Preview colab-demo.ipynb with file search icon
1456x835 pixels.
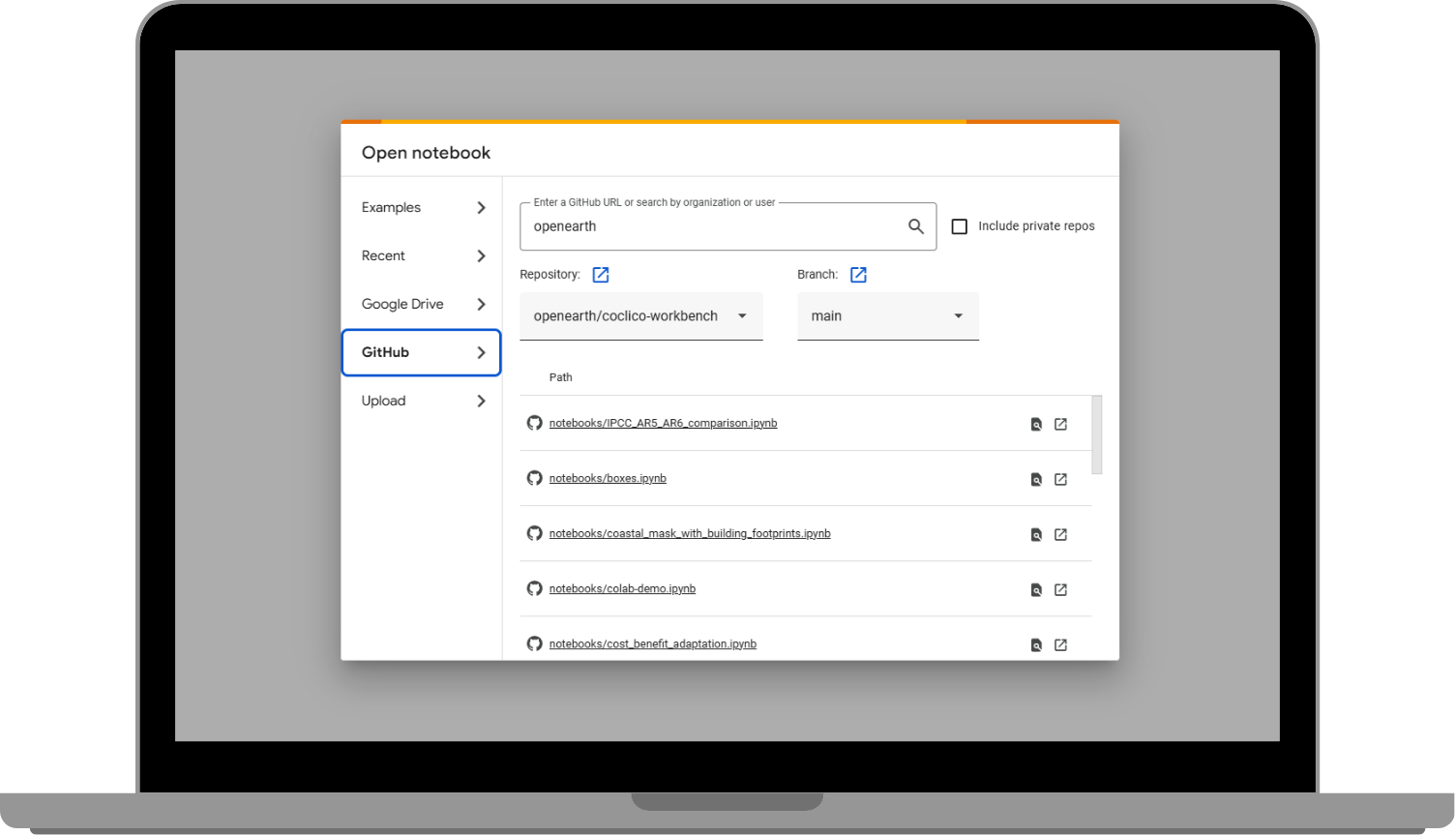[x=1036, y=589]
